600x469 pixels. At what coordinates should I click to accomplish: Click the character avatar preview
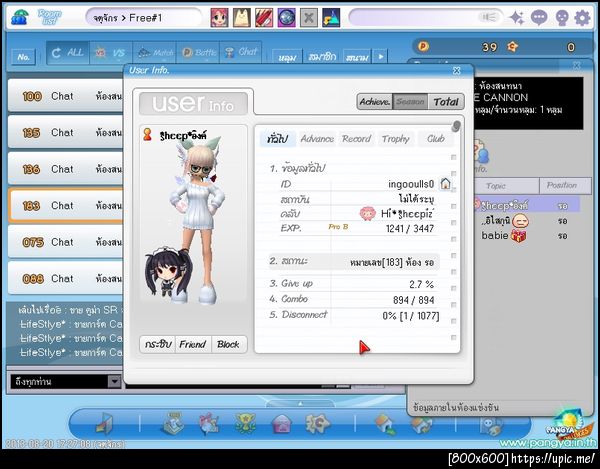point(193,216)
